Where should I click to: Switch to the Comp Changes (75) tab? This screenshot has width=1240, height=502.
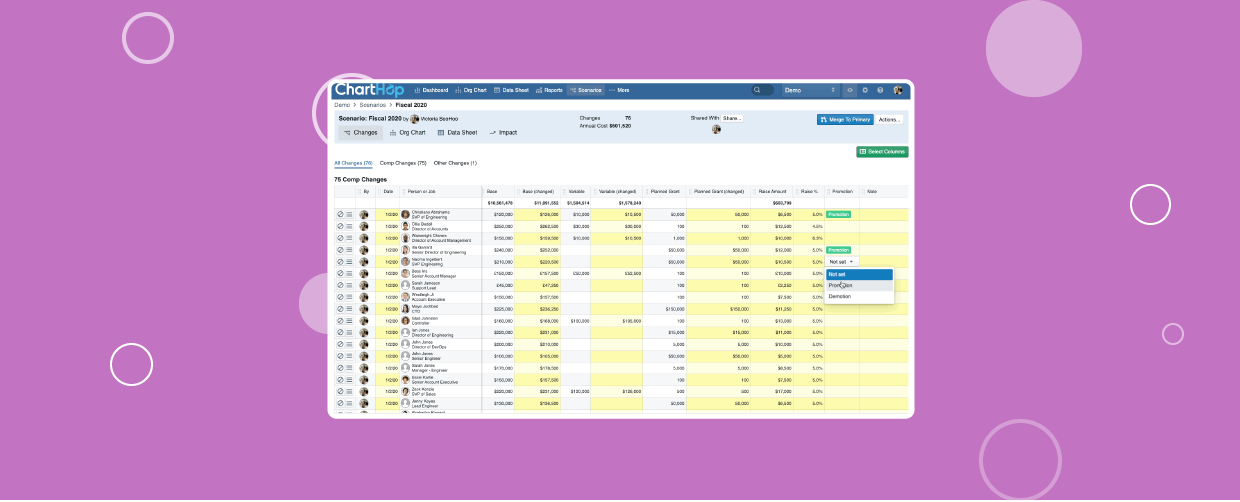(x=402, y=163)
